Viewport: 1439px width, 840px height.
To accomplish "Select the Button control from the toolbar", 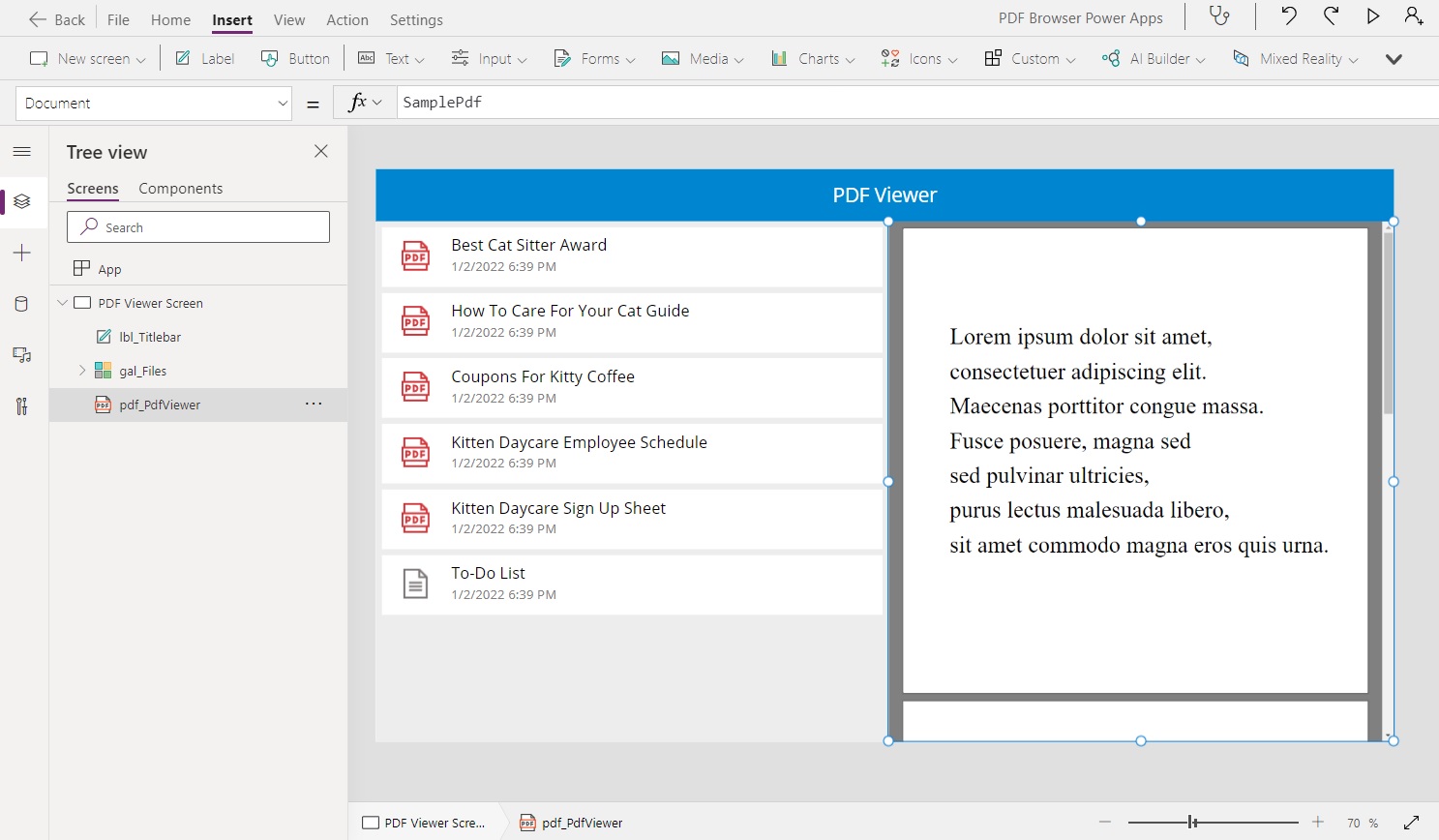I will pyautogui.click(x=295, y=58).
